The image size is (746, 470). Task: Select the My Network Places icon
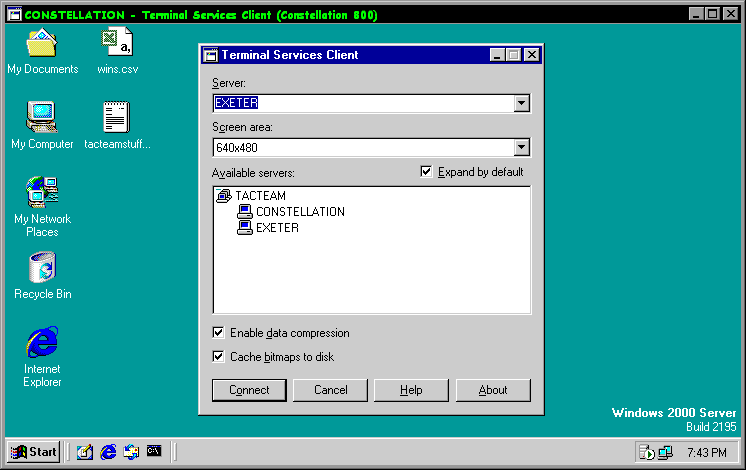pyautogui.click(x=42, y=192)
